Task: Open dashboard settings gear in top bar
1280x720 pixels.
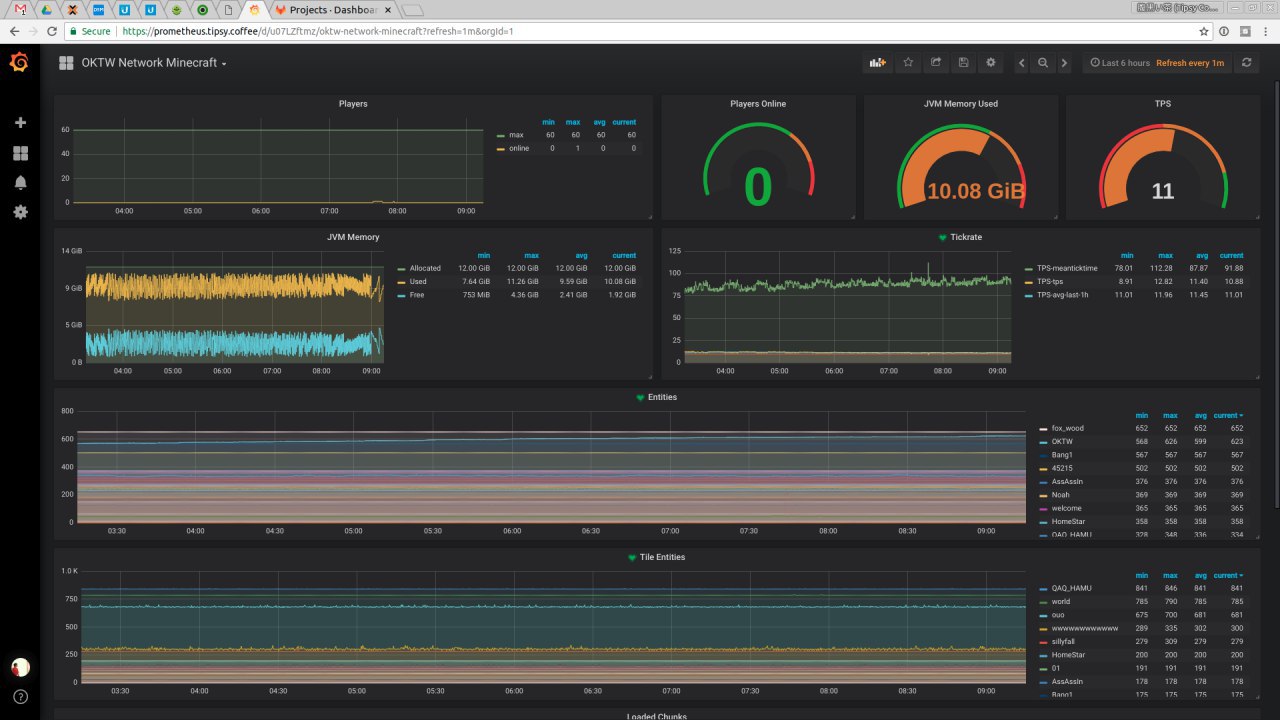Action: [x=991, y=63]
